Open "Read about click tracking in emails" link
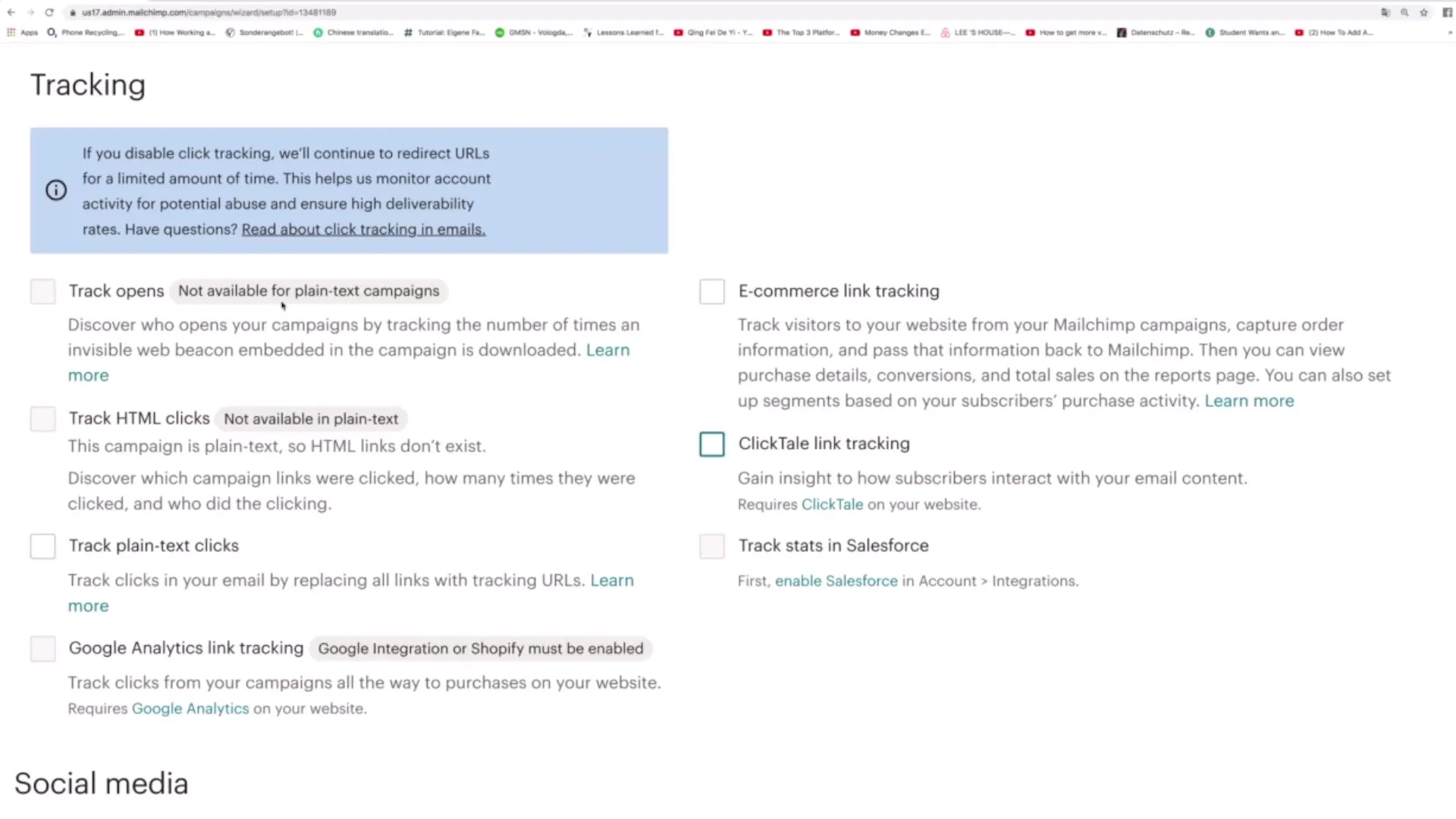The image size is (1456, 819). pyautogui.click(x=363, y=230)
